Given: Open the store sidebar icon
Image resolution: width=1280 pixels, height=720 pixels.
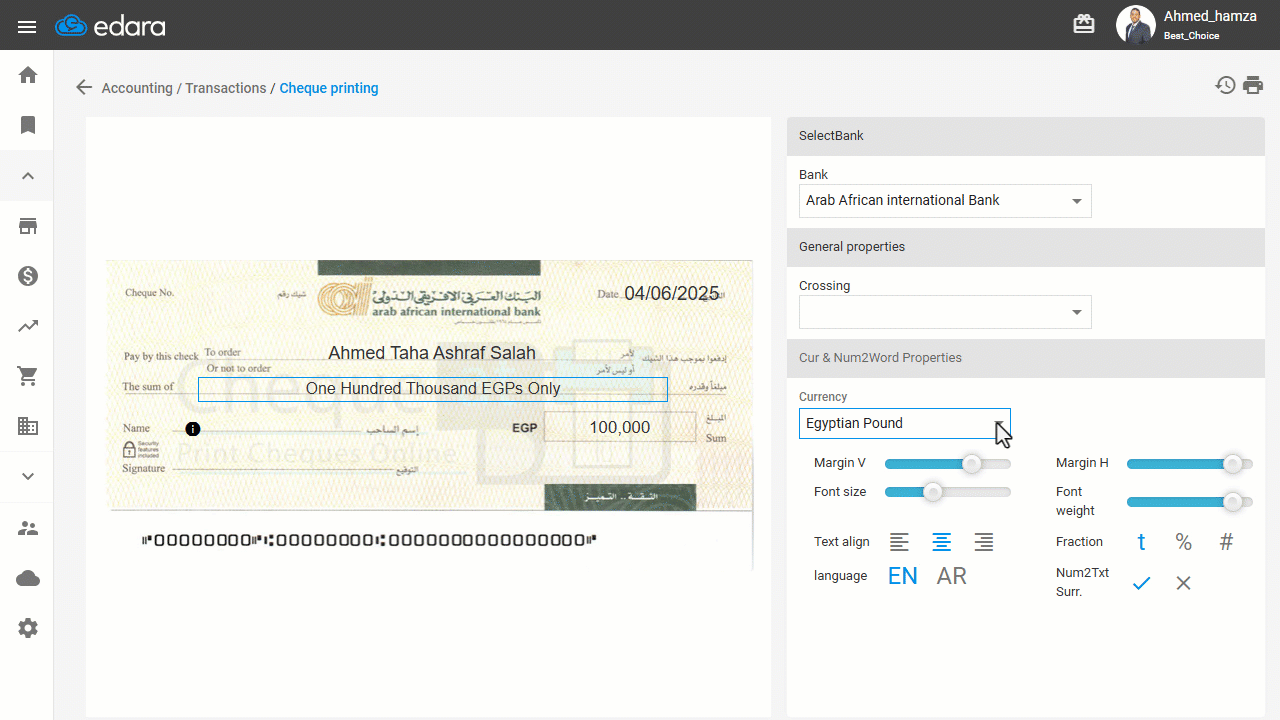Looking at the screenshot, I should tap(28, 226).
